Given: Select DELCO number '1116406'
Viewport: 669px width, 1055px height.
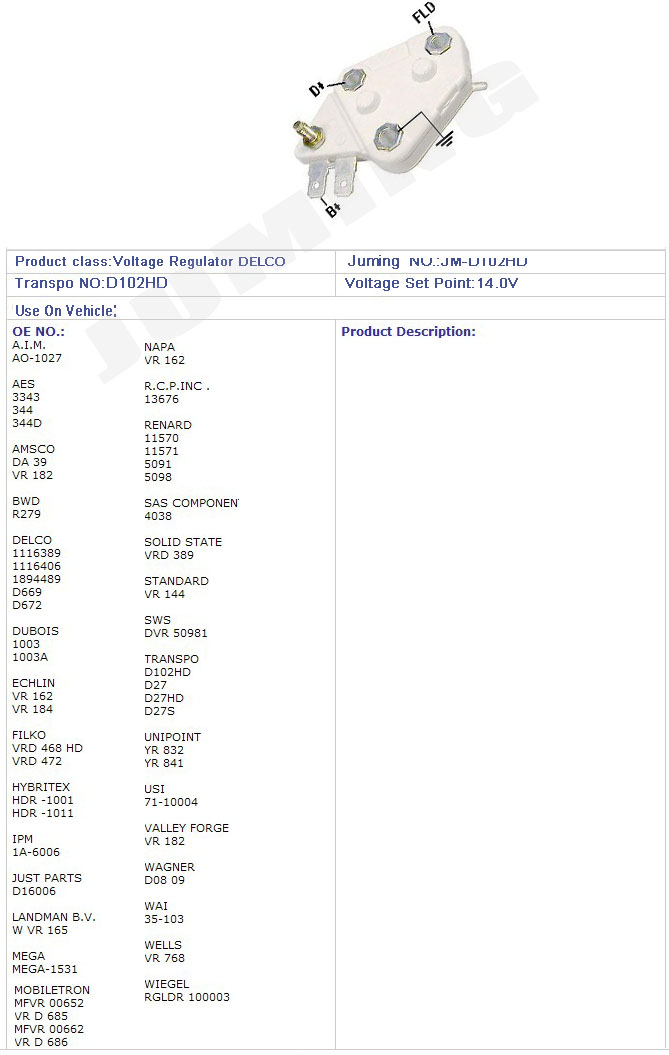Looking at the screenshot, I should [36, 566].
